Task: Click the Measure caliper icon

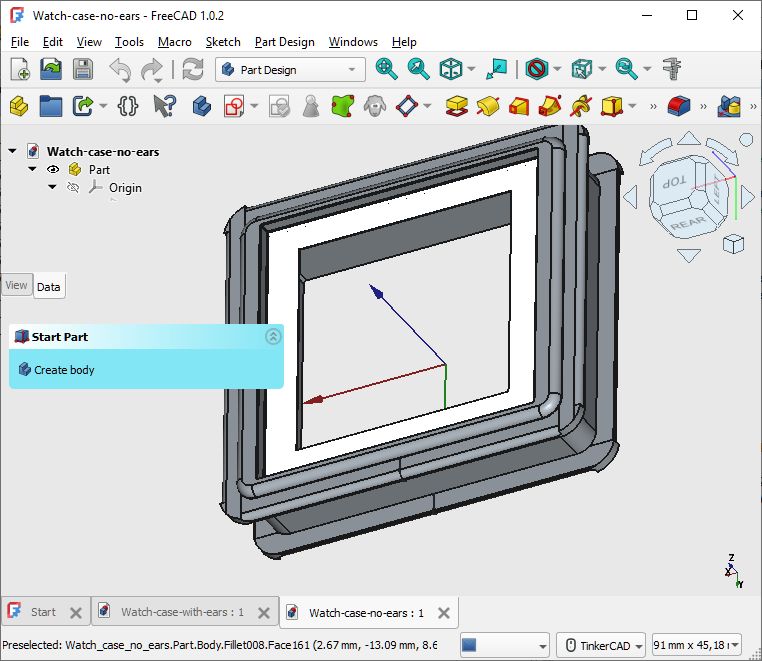Action: click(673, 69)
